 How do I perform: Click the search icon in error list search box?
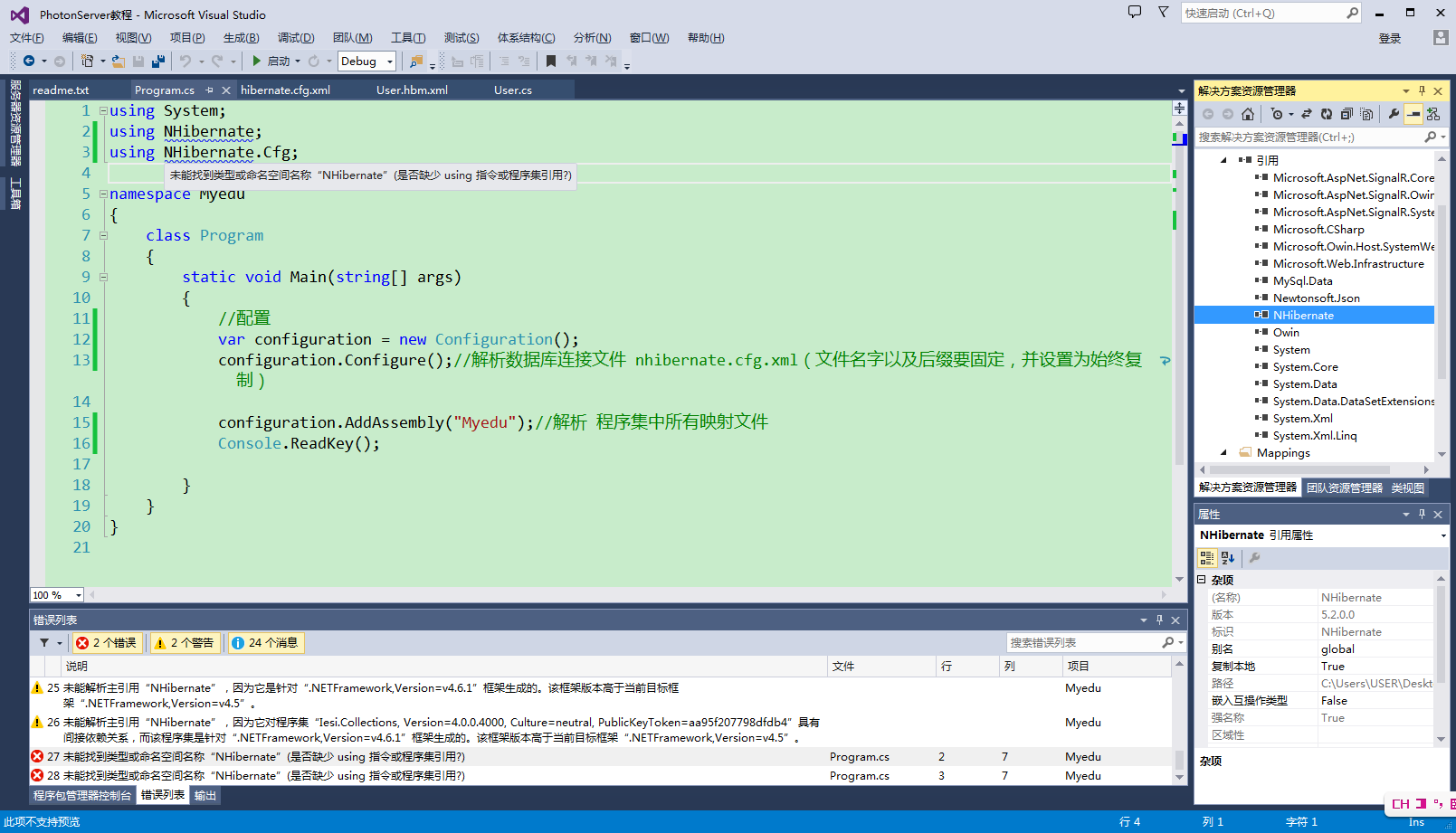point(1168,642)
